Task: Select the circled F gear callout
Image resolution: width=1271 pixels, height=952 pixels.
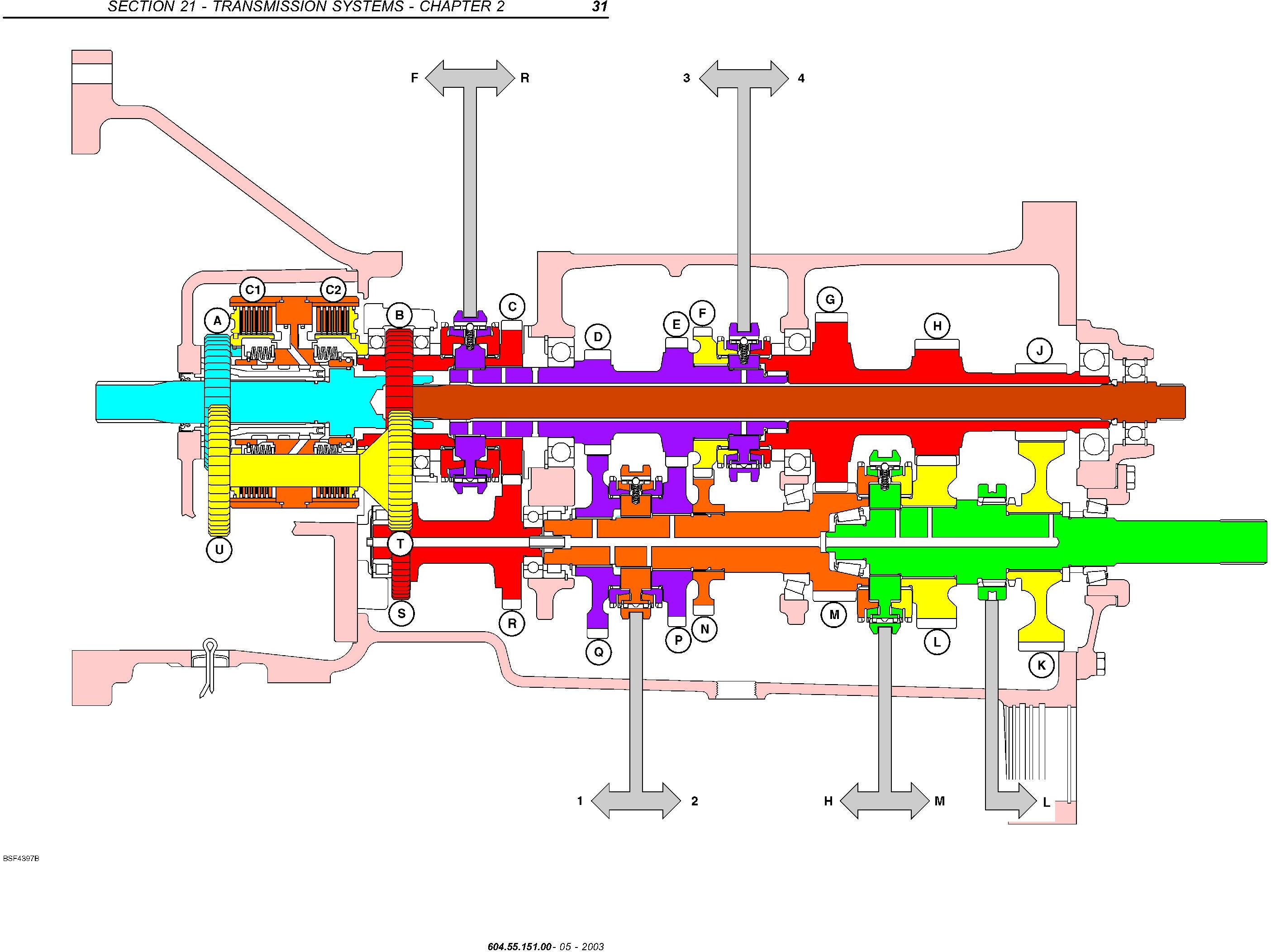Action: [x=702, y=314]
